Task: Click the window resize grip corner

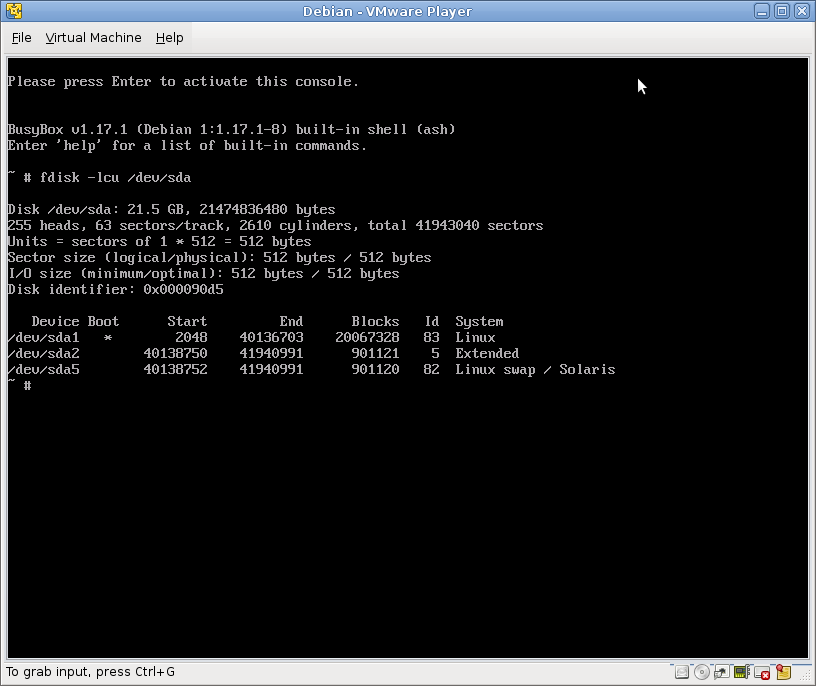Action: pos(805,676)
